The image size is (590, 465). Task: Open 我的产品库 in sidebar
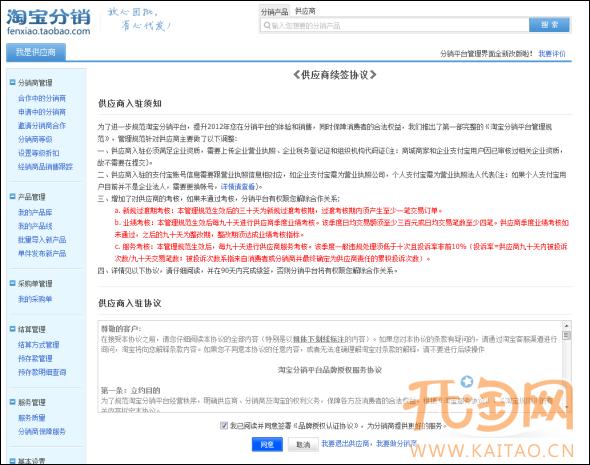(35, 212)
